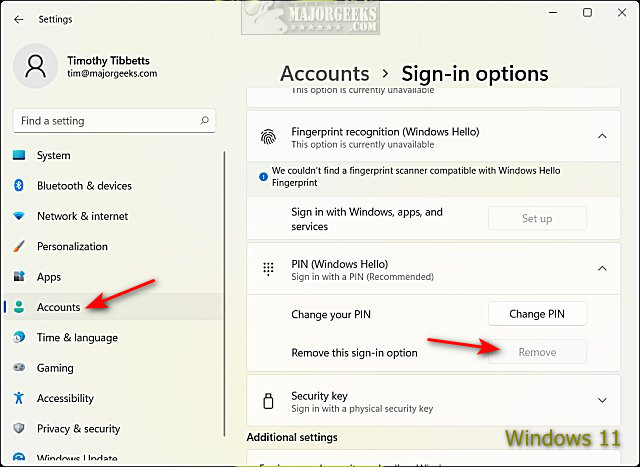This screenshot has height=467, width=640.
Task: Minimize the Settings window
Action: pos(553,13)
